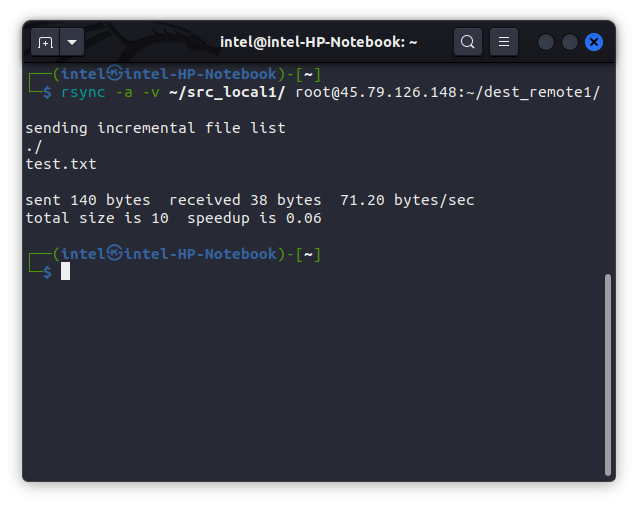This screenshot has height=506, width=638.
Task: Close the terminal window
Action: pyautogui.click(x=594, y=42)
